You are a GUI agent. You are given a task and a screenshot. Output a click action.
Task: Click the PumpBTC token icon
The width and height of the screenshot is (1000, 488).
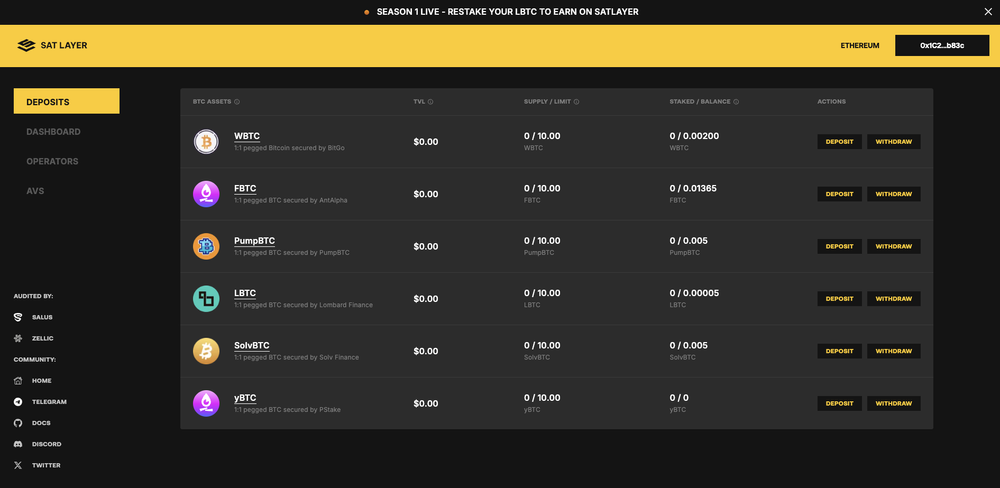206,246
